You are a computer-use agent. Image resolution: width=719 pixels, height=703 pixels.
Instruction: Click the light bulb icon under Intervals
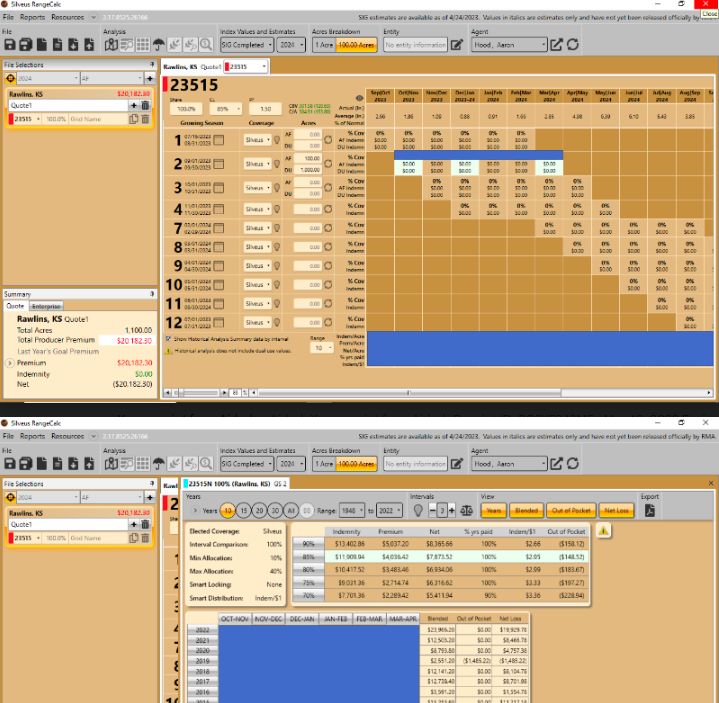pos(418,510)
